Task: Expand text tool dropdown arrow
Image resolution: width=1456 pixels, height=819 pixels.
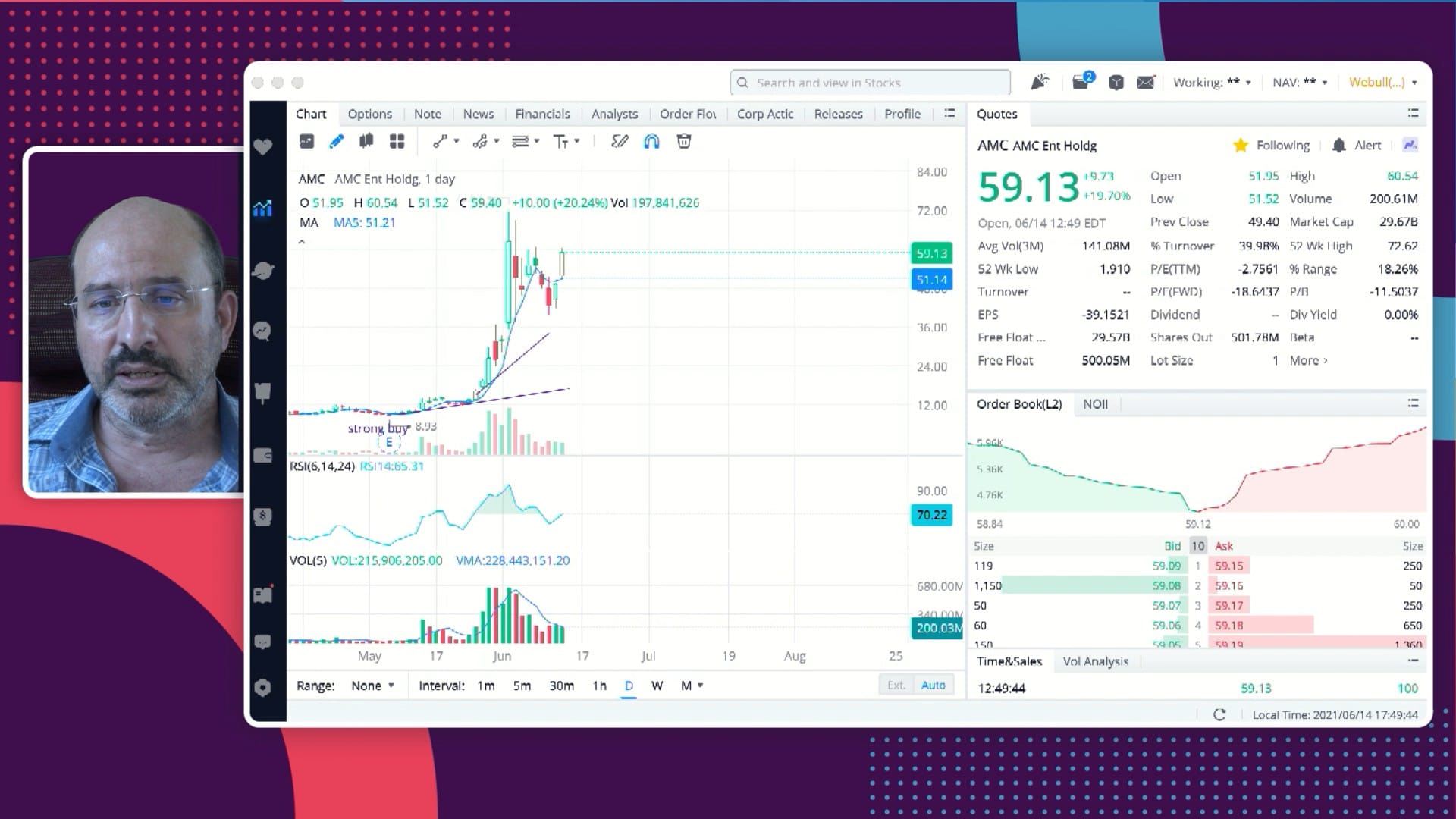Action: click(x=577, y=141)
